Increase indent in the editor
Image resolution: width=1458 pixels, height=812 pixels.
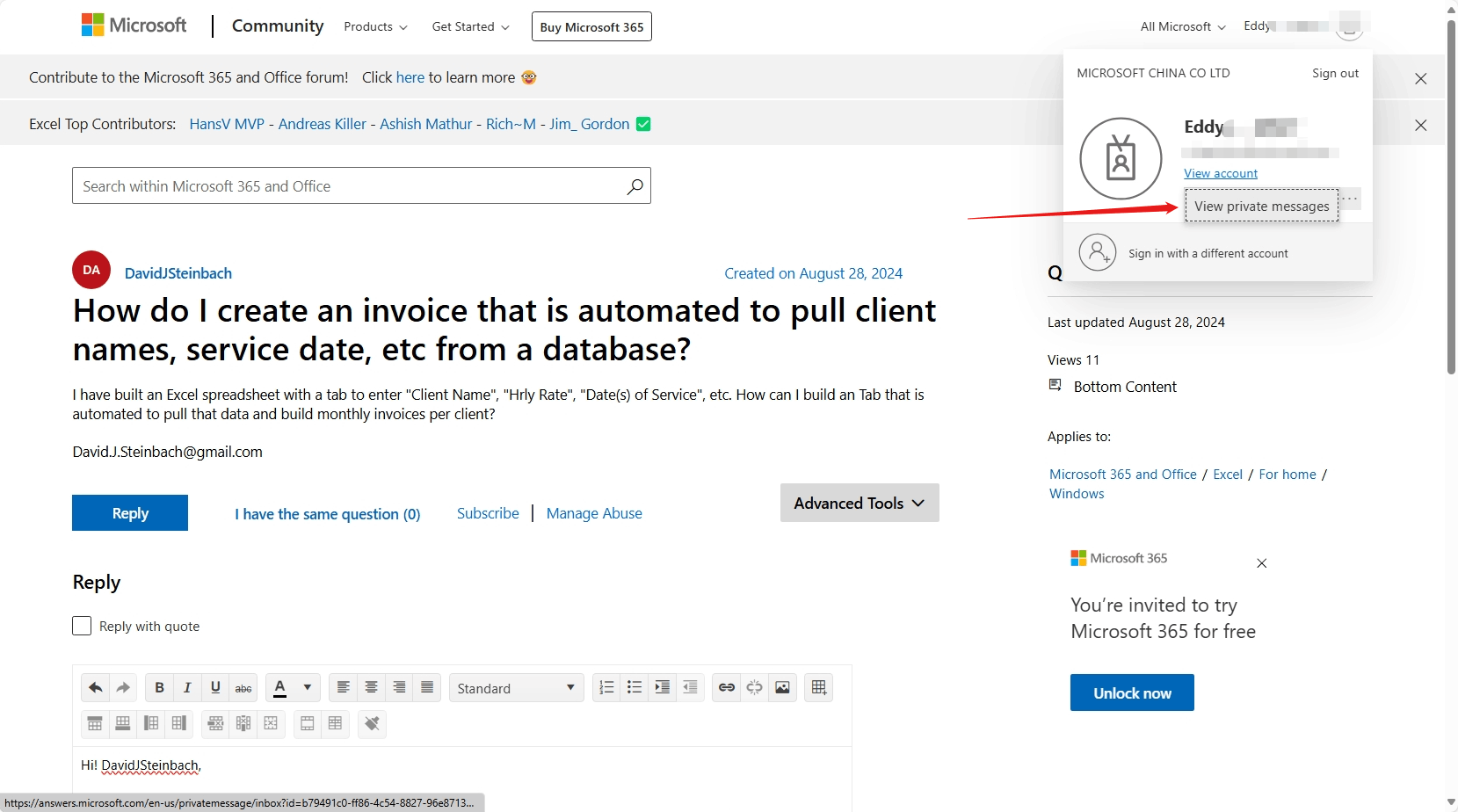(x=663, y=687)
